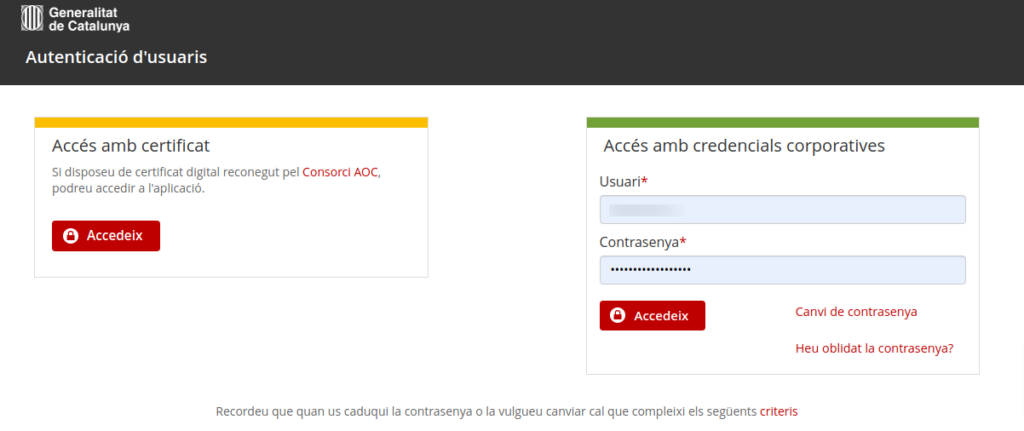The width and height of the screenshot is (1024, 431).
Task: Click the Contrasenya field label
Action: (639, 242)
